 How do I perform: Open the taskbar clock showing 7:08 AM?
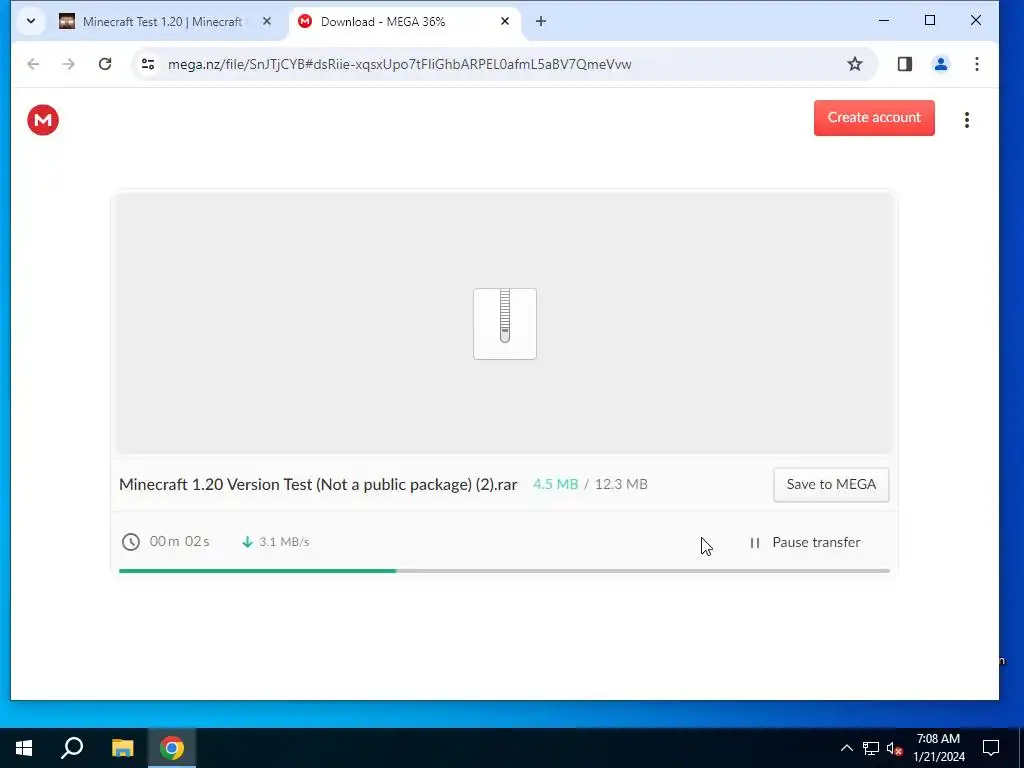(x=938, y=748)
